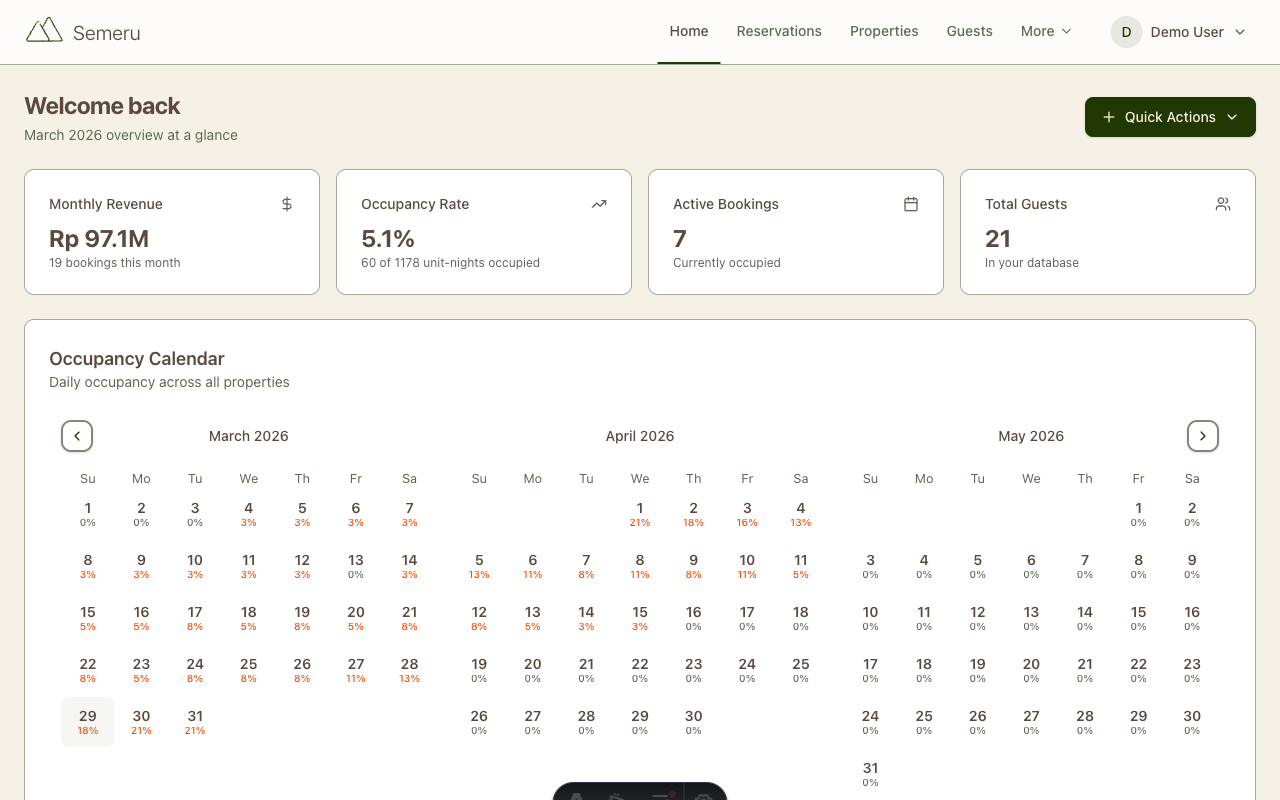1280x800 pixels.
Task: Click April 26 in the calendar
Action: coord(479,722)
